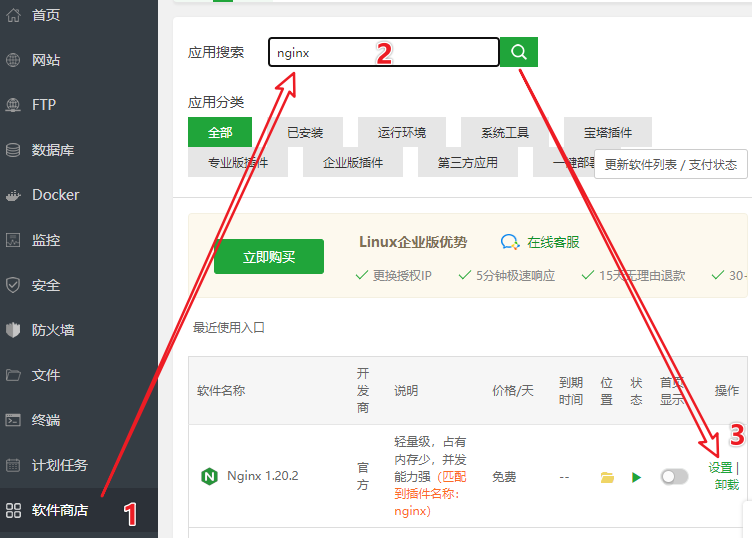
Task: Click the green search magnifier button
Action: click(x=518, y=52)
